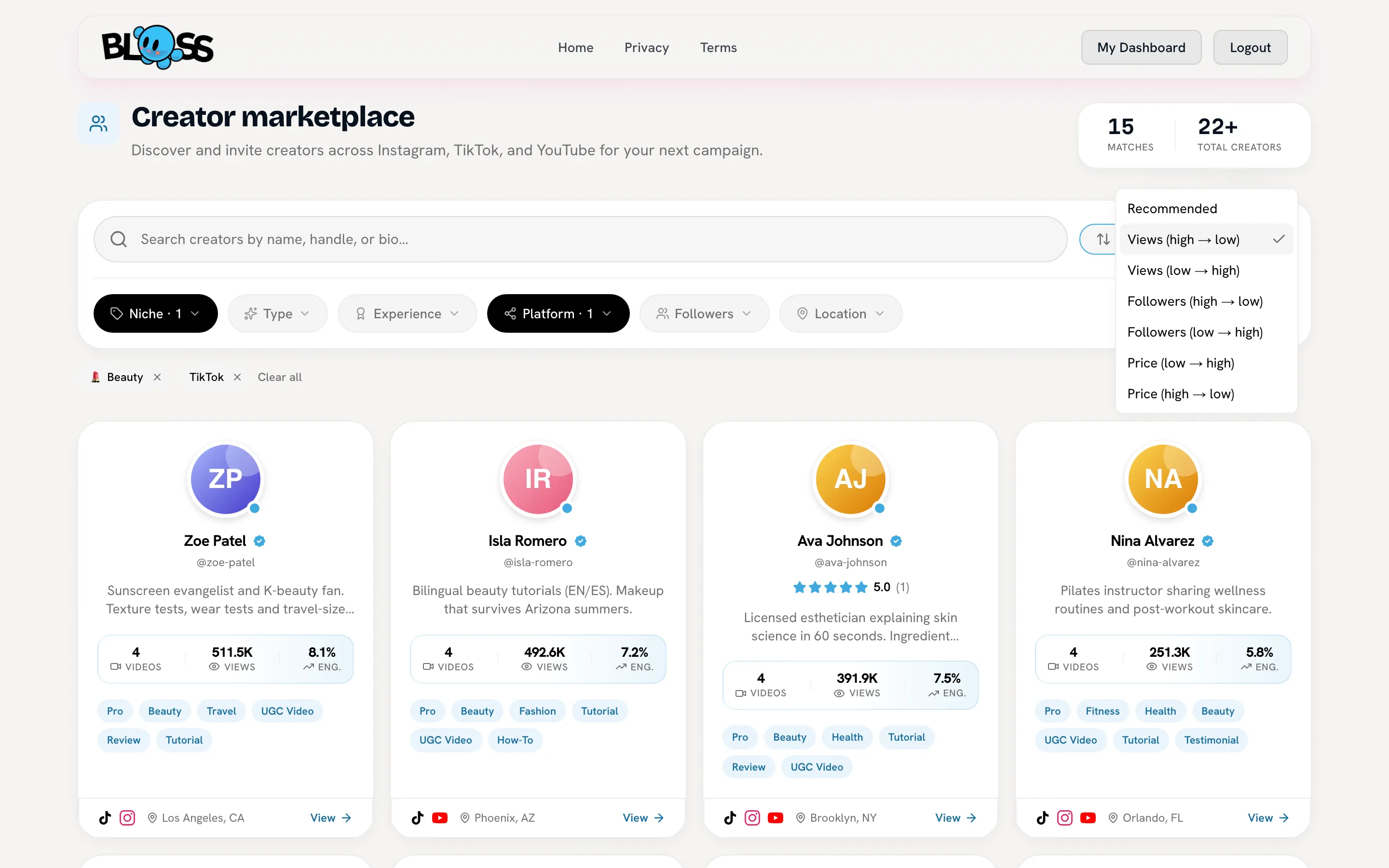The width and height of the screenshot is (1389, 868).
Task: Remove the TikTok filter chip
Action: tap(237, 377)
